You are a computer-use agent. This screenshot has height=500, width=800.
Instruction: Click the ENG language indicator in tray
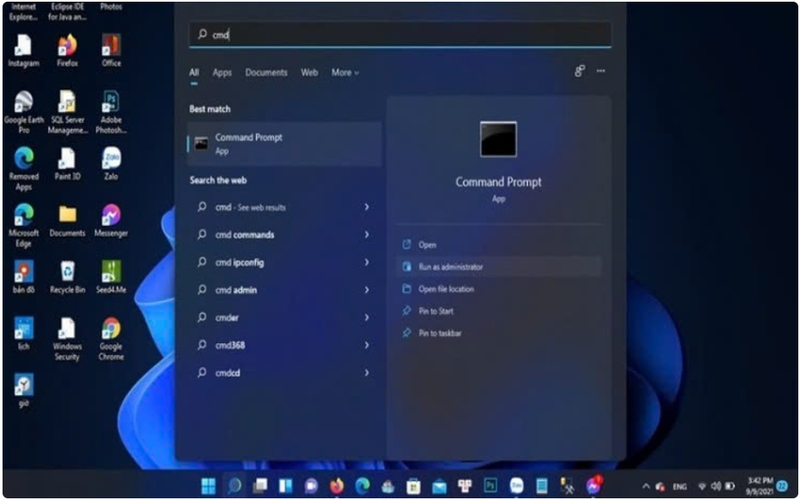(679, 487)
